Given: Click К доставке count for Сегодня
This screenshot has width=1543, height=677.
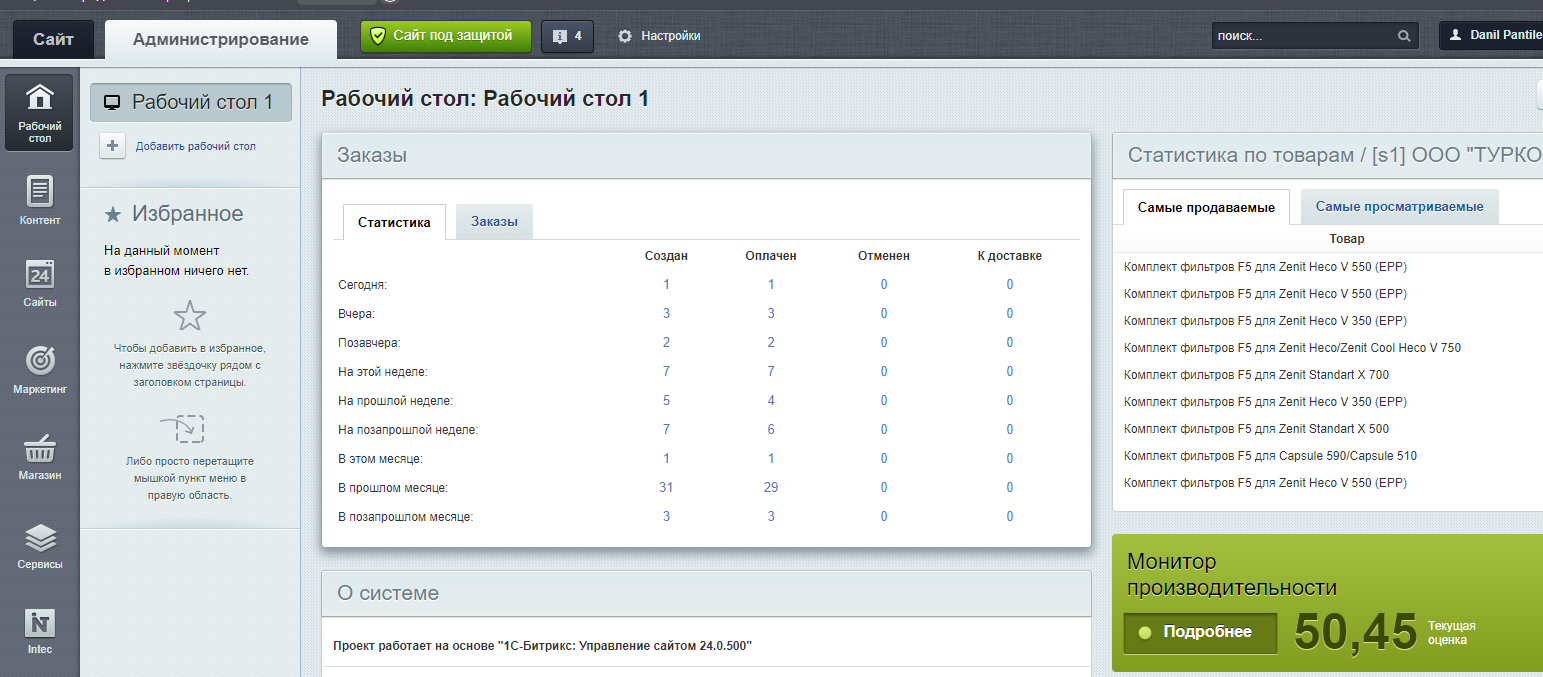Looking at the screenshot, I should click(1010, 284).
